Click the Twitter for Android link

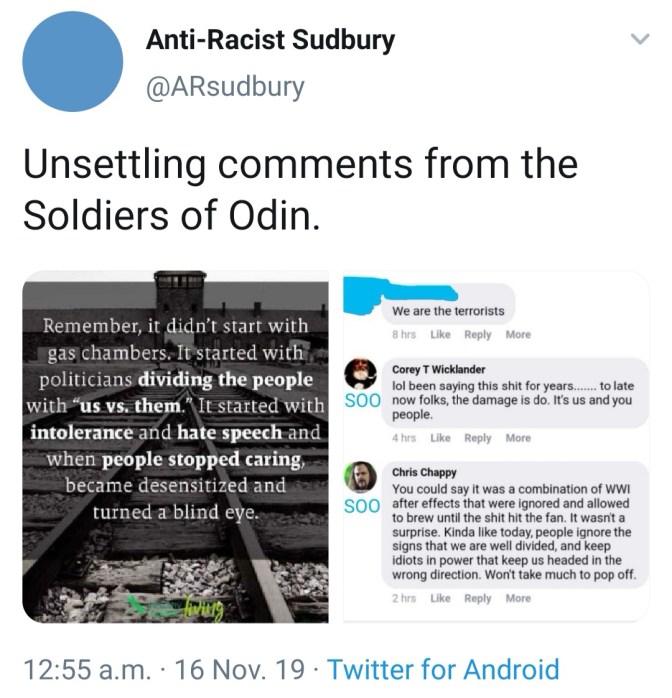pyautogui.click(x=443, y=669)
